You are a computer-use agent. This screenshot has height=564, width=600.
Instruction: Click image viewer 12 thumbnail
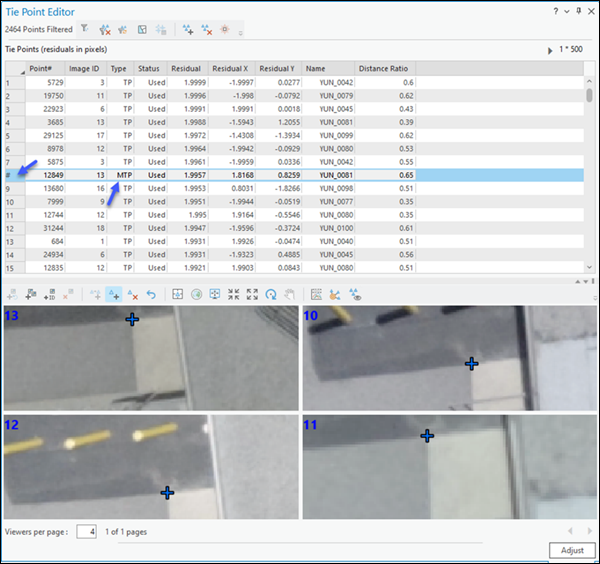coord(151,467)
